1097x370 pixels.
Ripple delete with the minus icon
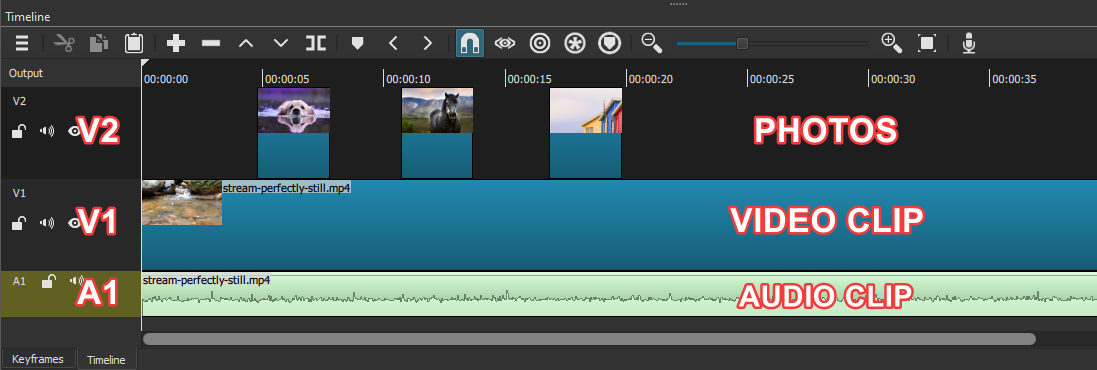(x=211, y=43)
